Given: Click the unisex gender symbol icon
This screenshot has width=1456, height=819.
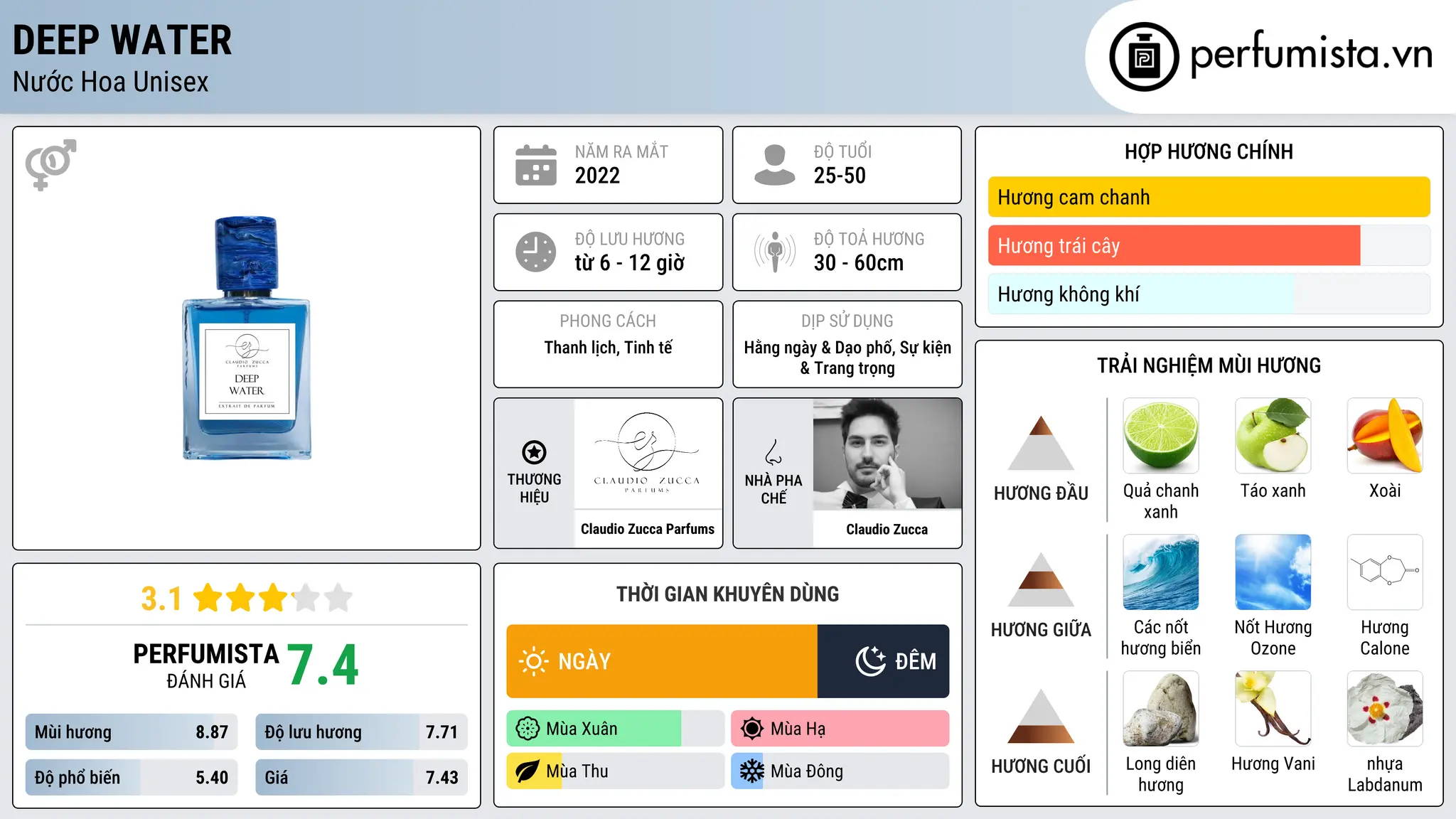Looking at the screenshot, I should pos(50,164).
